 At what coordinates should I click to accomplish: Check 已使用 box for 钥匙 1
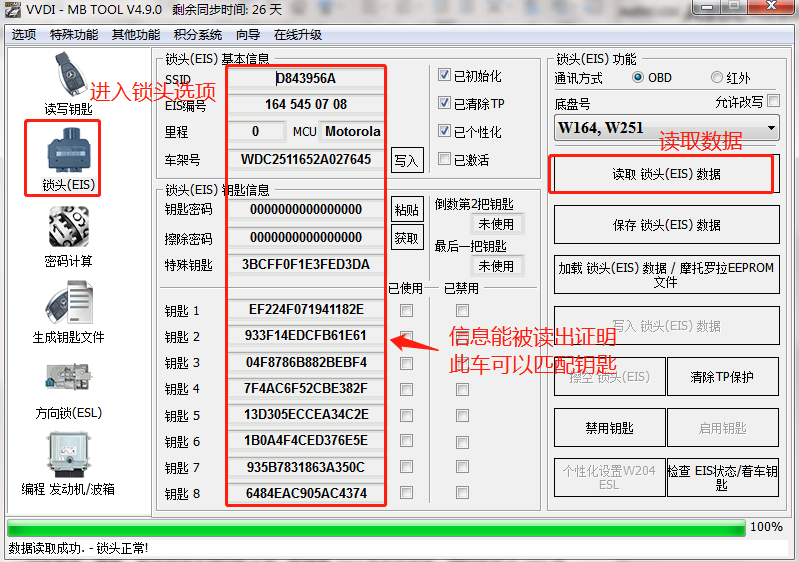406,310
